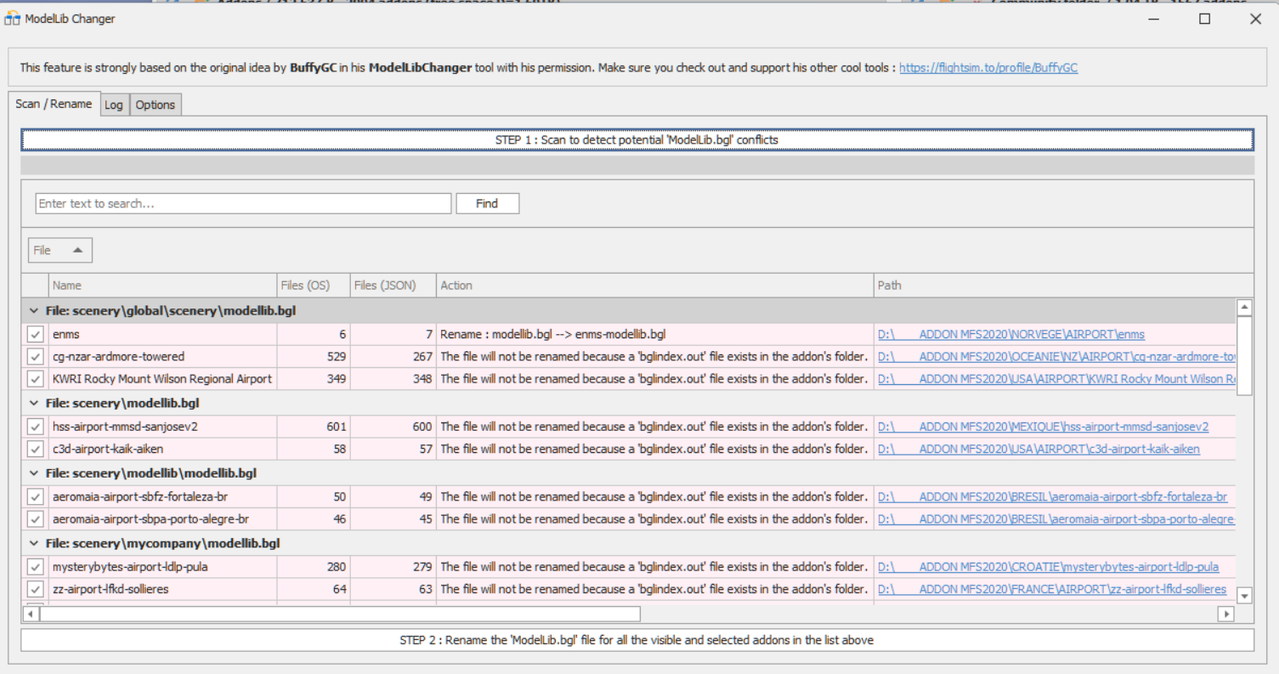Click the horizontal scrollbar thumb
This screenshot has width=1279, height=674.
pos(340,613)
